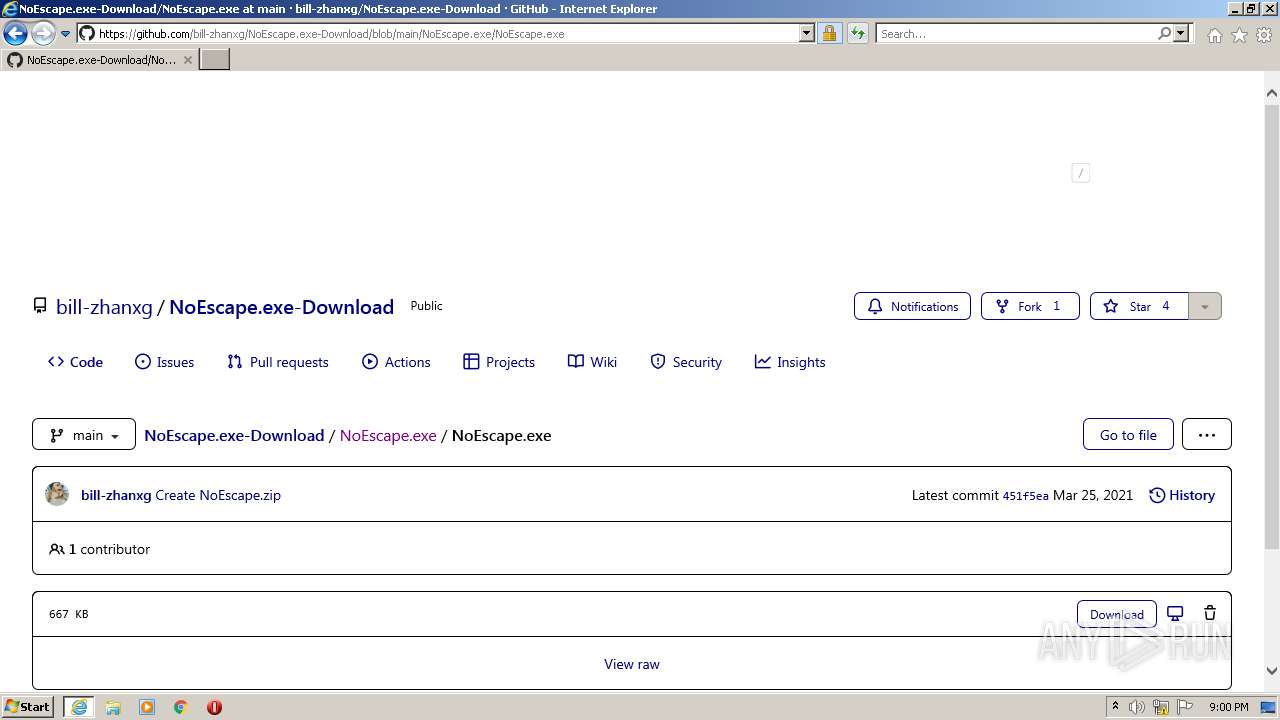This screenshot has width=1280, height=720.
Task: Open the three-dots more options menu
Action: point(1207,434)
